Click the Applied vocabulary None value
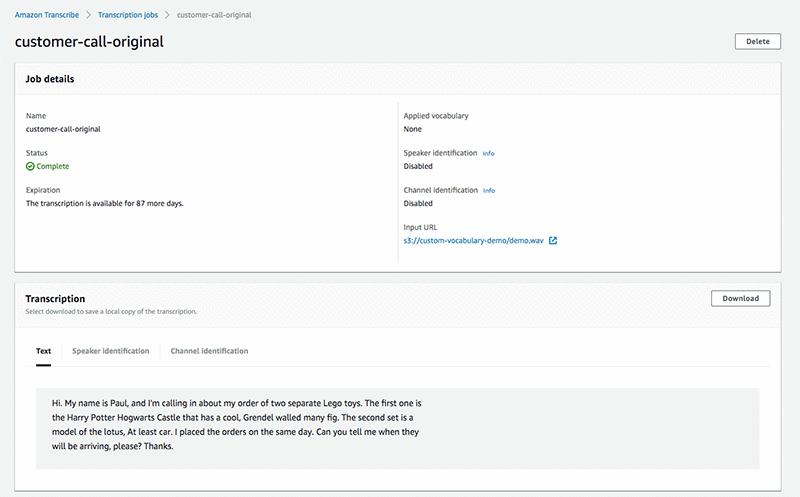Viewport: 800px width, 497px height. pyautogui.click(x=412, y=129)
